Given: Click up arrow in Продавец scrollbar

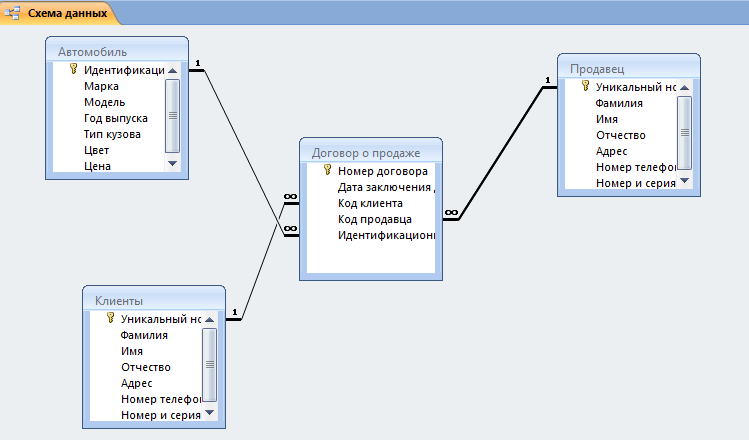Looking at the screenshot, I should point(685,87).
